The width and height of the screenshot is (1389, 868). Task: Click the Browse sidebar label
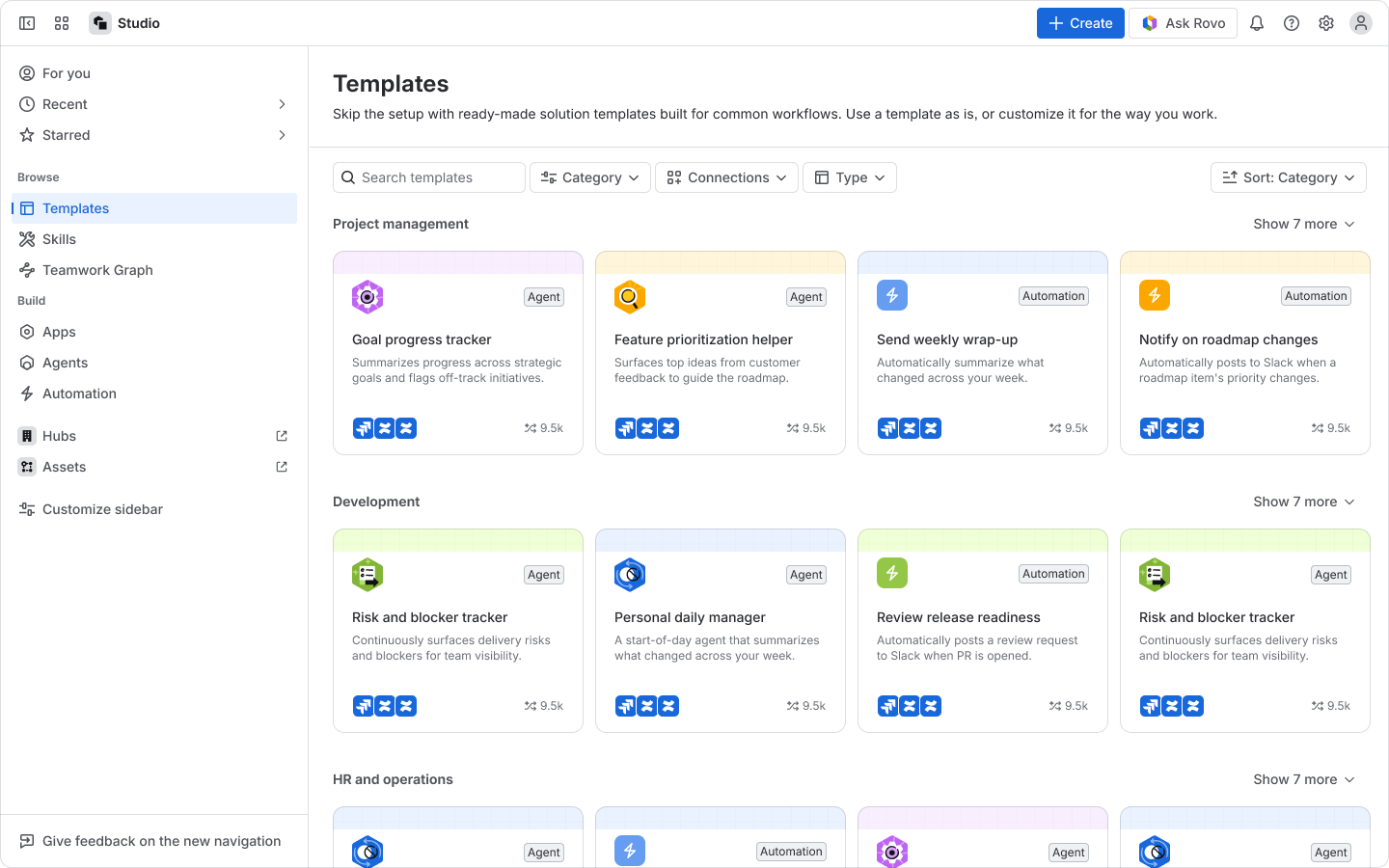click(39, 177)
